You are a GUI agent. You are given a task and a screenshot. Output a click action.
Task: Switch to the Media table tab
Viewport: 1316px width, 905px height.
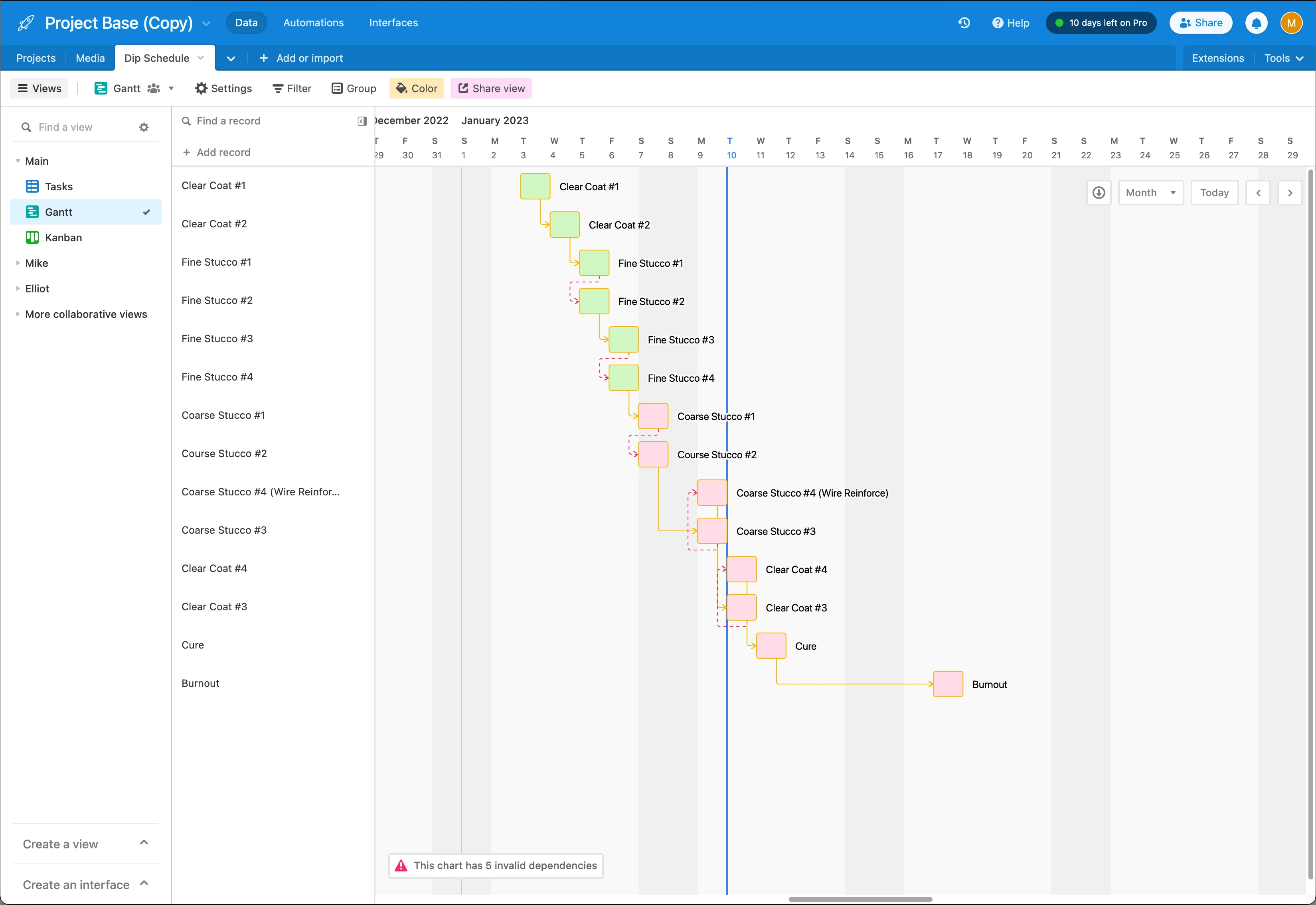point(90,58)
